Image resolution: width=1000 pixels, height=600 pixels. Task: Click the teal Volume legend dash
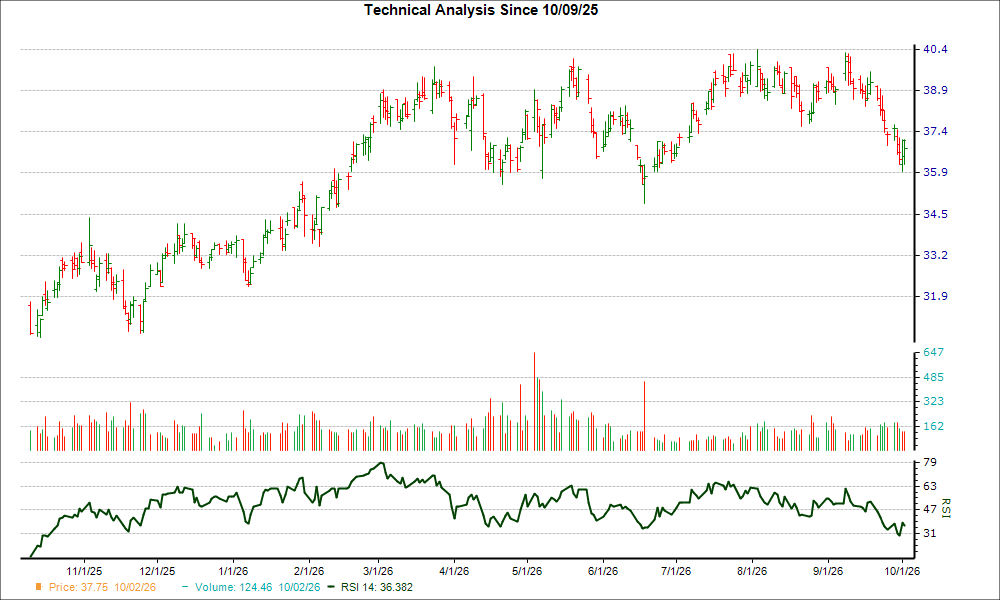pyautogui.click(x=185, y=587)
